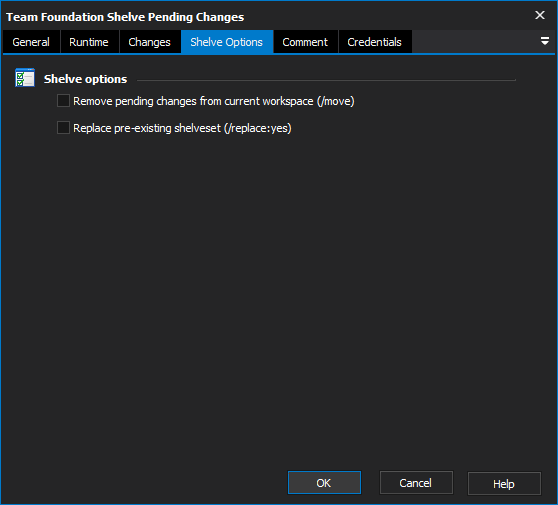This screenshot has width=558, height=505.
Task: Expand the tab list dropdown arrow
Action: 544,41
